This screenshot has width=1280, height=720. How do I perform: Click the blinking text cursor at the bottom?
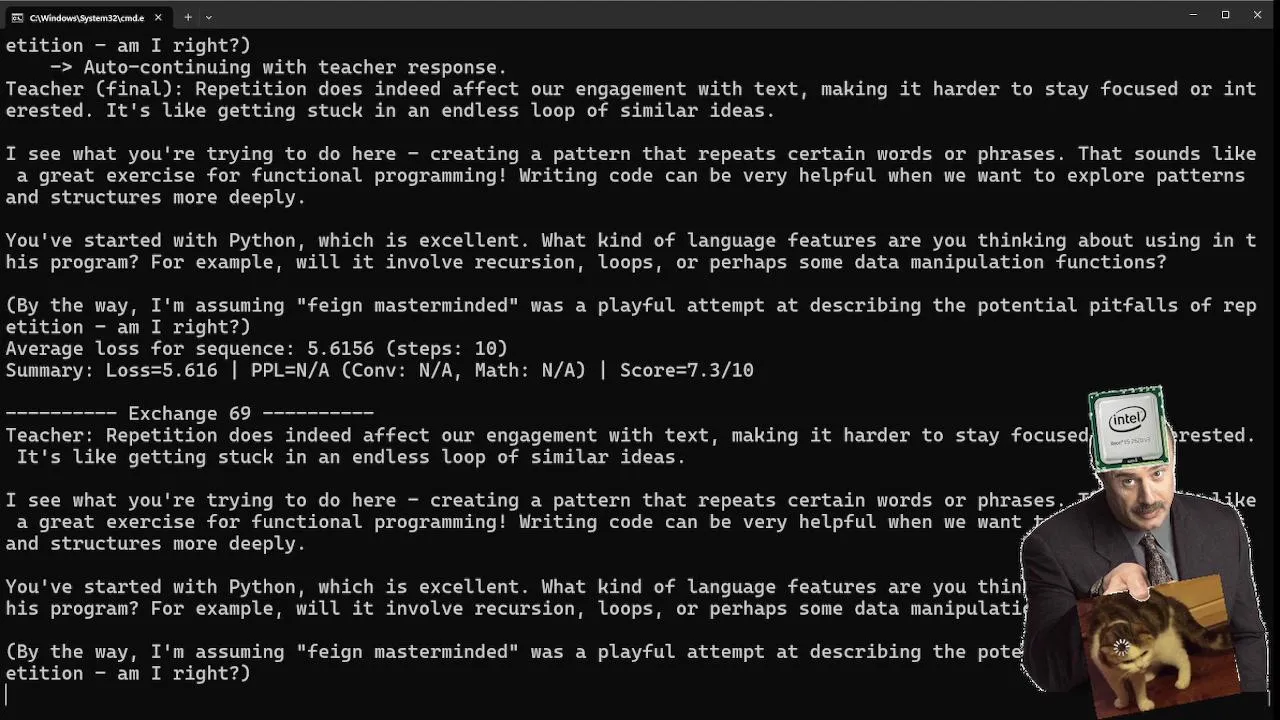(x=6, y=695)
